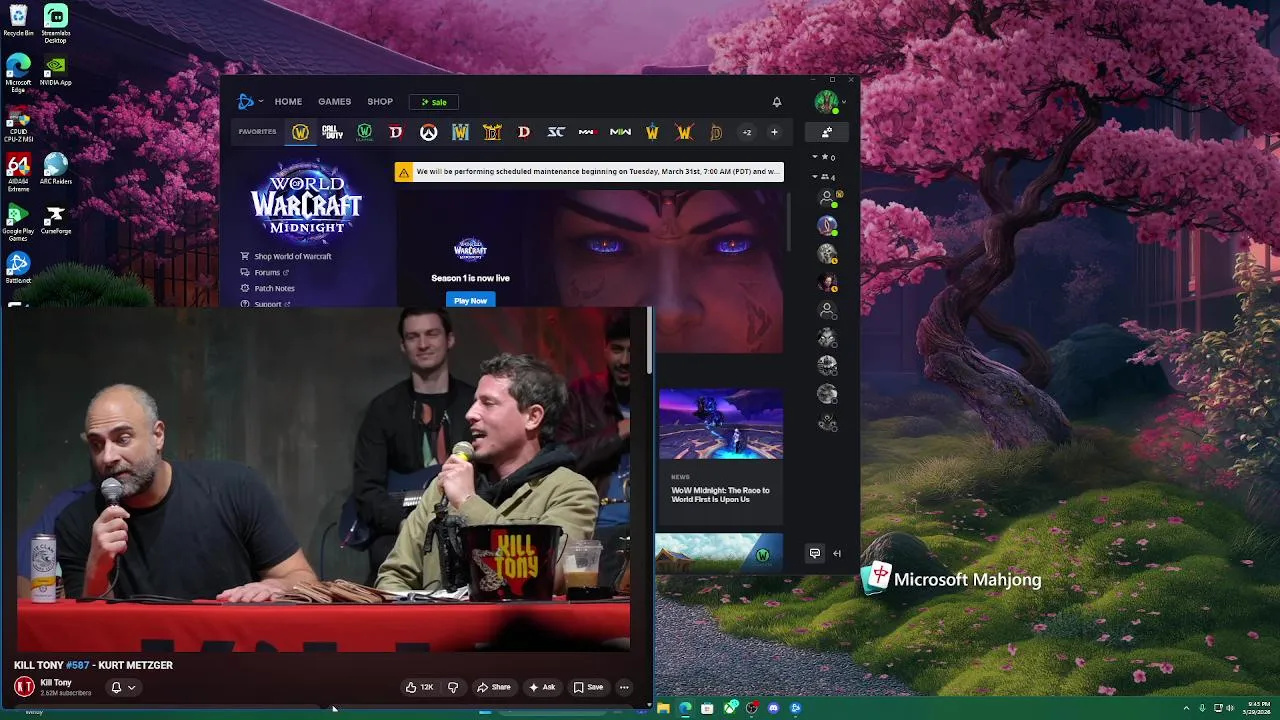Click the Play Now button
The width and height of the screenshot is (1280, 720).
pyautogui.click(x=470, y=300)
